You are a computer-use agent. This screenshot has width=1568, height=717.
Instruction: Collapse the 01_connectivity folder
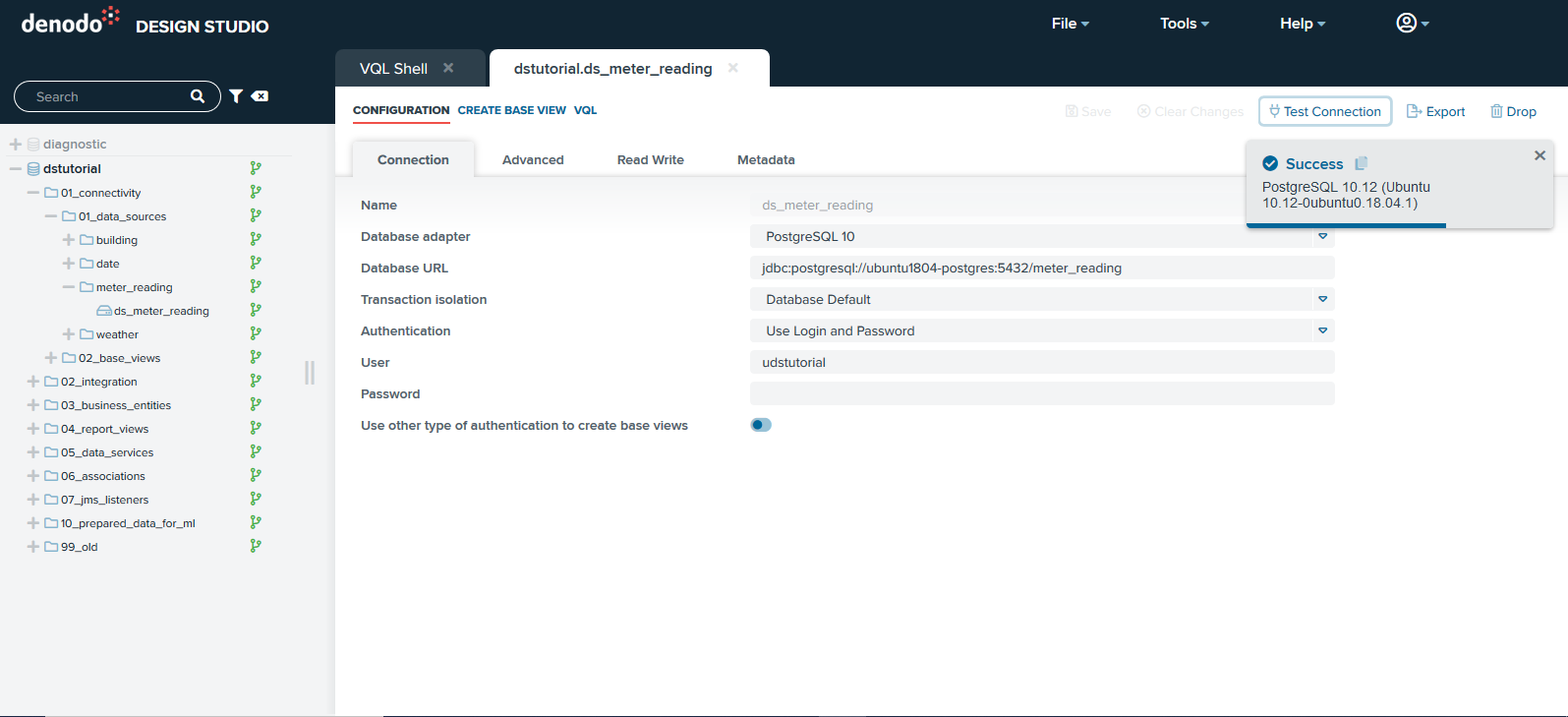[x=33, y=193]
